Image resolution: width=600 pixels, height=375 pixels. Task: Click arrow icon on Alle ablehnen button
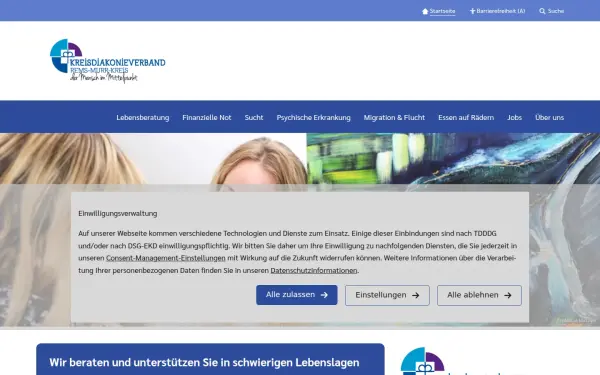click(508, 295)
